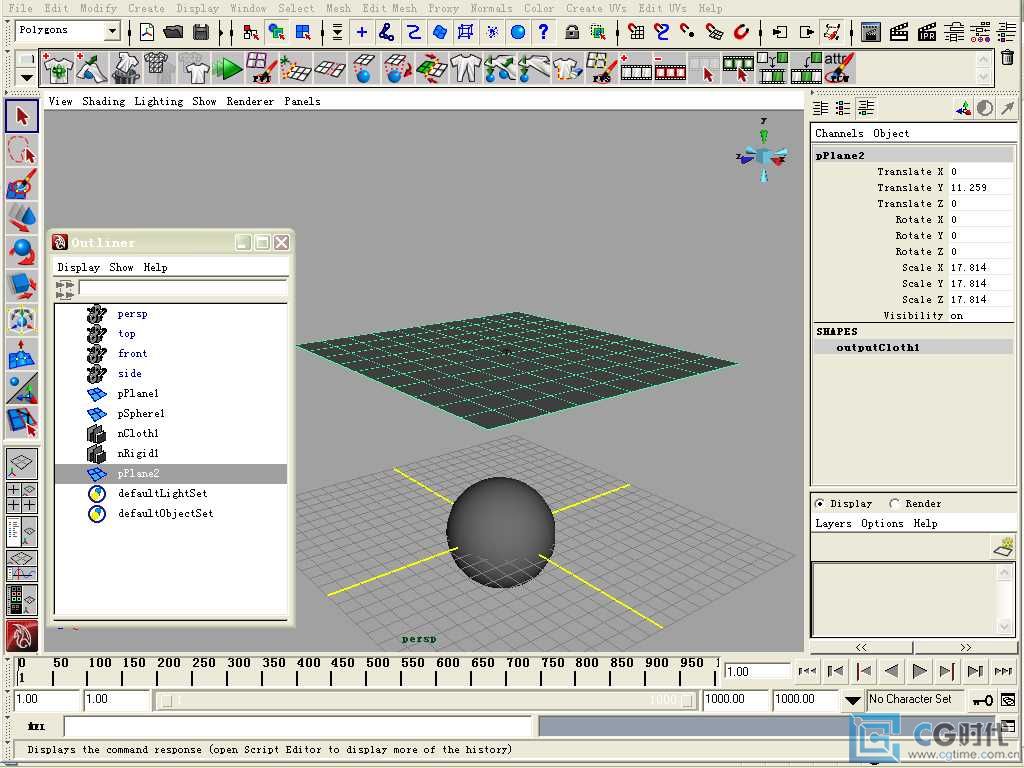Pick the Move tool (cone icon)
The image size is (1024, 768).
pyautogui.click(x=22, y=217)
